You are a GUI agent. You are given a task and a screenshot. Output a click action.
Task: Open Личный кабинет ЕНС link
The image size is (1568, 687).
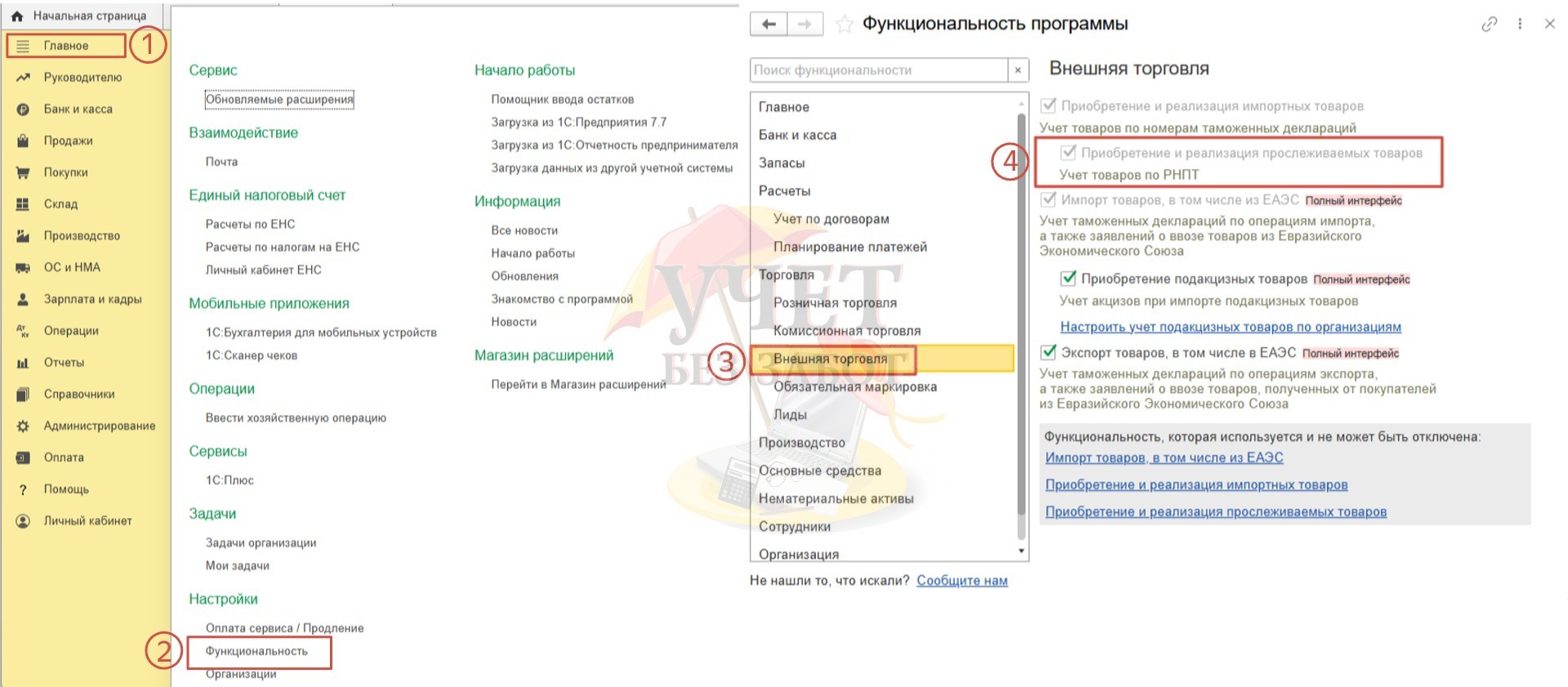[x=264, y=270]
